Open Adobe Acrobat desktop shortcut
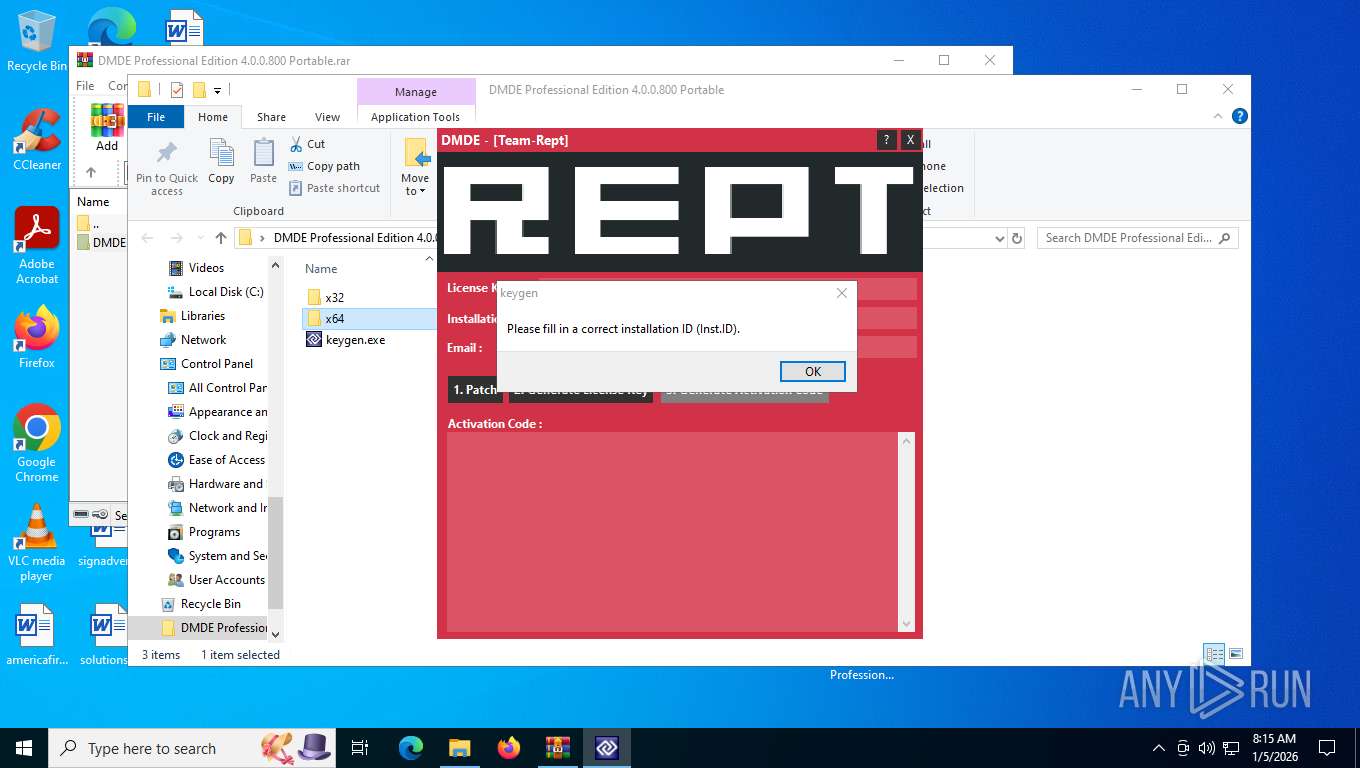Screen dimensions: 1360x768 37,245
